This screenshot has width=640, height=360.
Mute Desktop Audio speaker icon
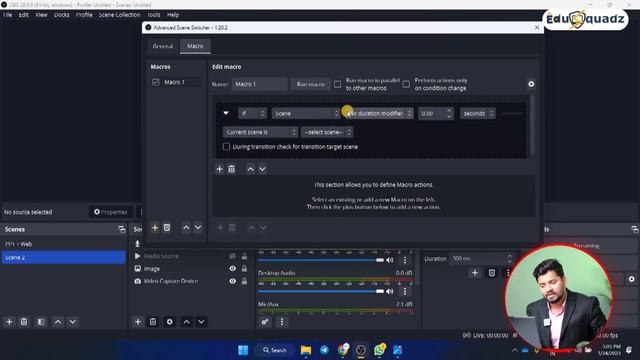tap(390, 291)
